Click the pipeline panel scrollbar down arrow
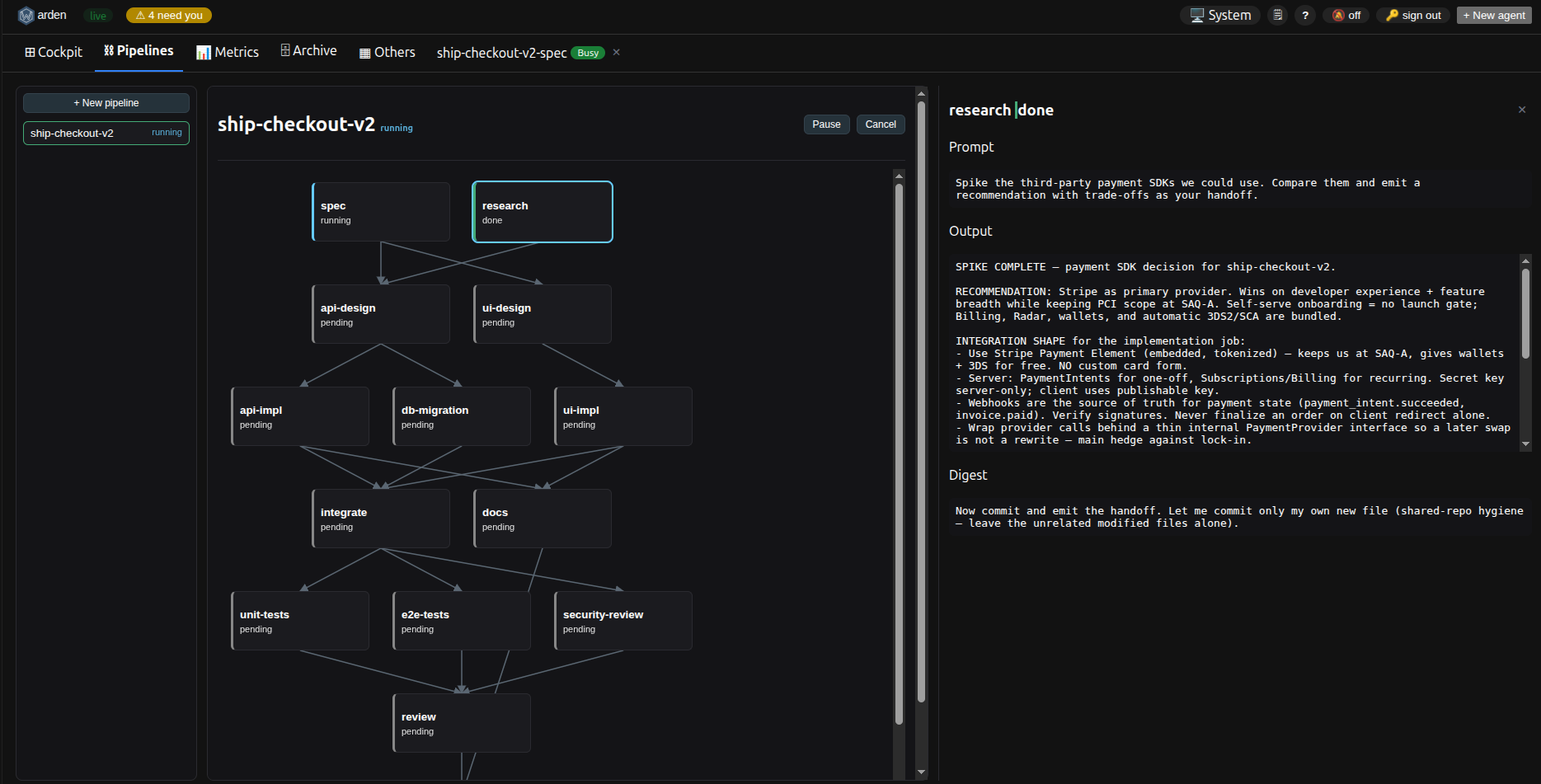The image size is (1541, 784). pos(921,772)
